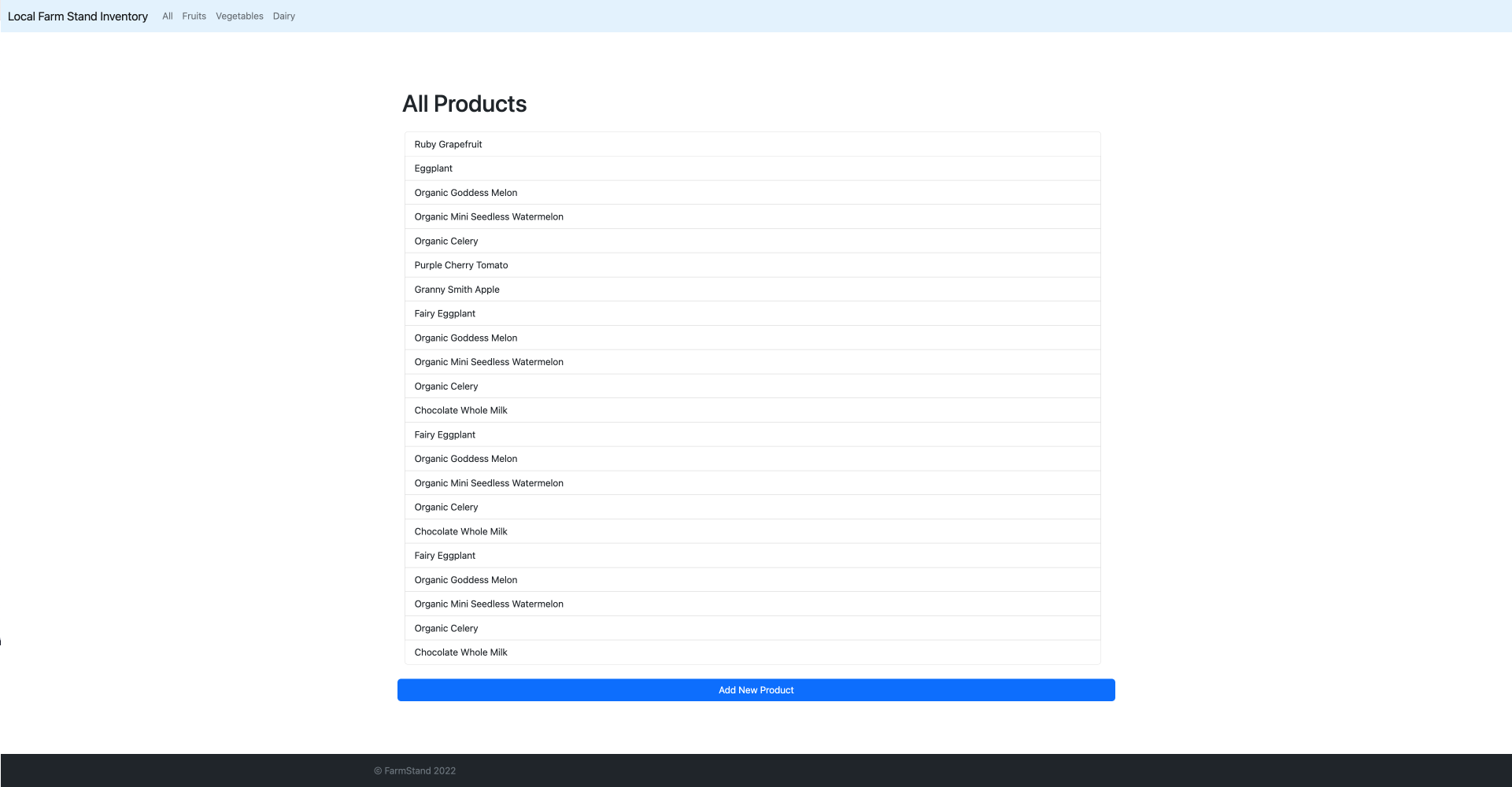Switch to the Vegetables category
This screenshot has height=787, width=1512.
coord(239,16)
